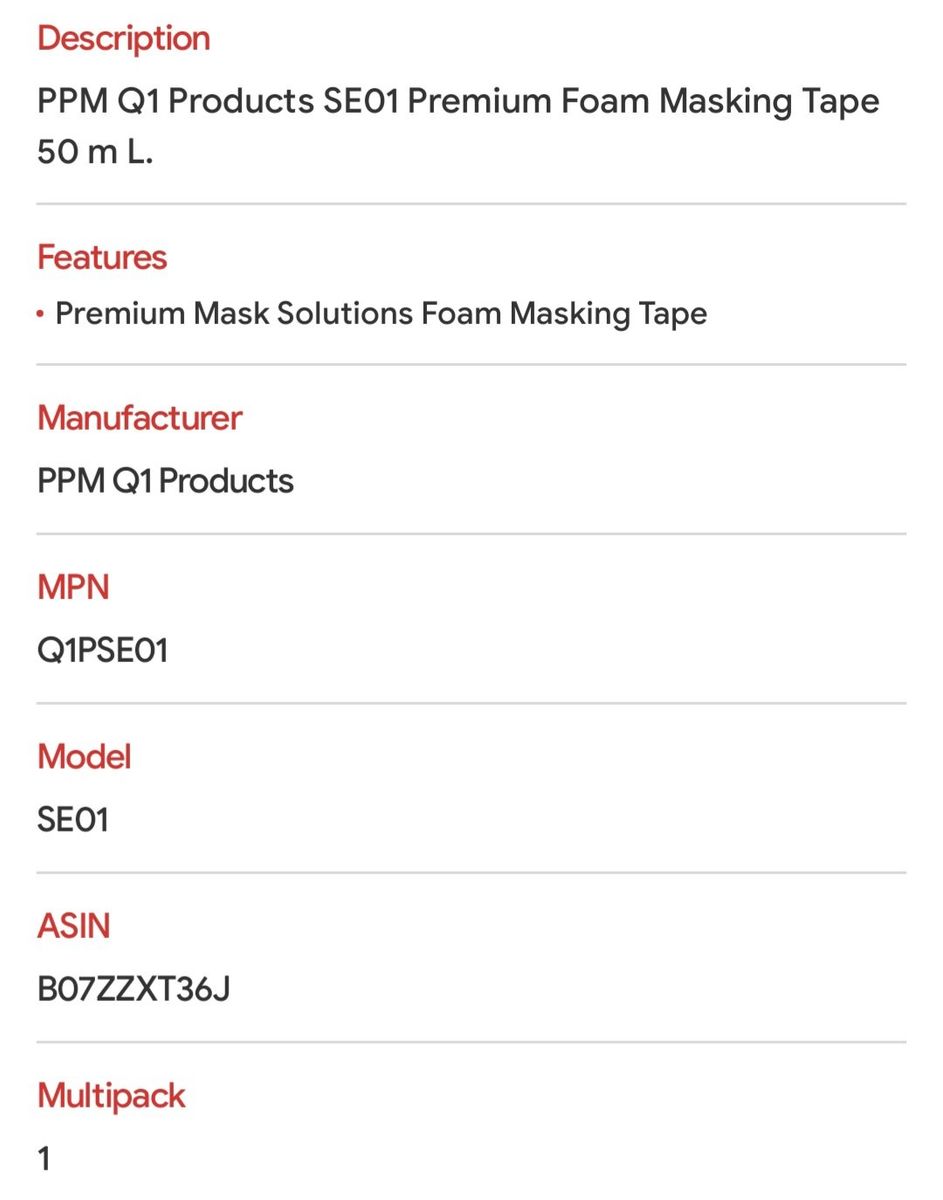Select the Q1PSE01 part number

tap(102, 651)
